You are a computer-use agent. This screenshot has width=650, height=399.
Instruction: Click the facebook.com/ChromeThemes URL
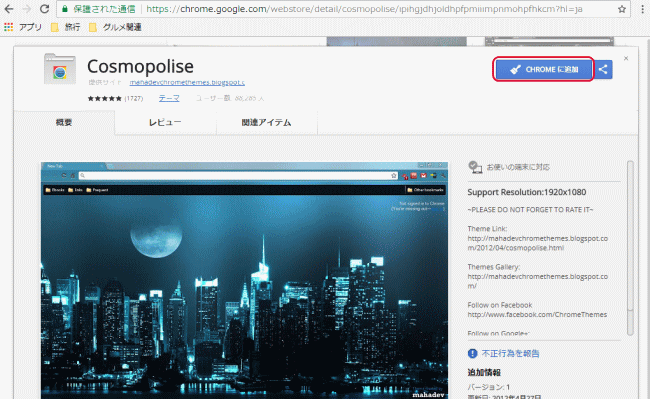click(x=537, y=314)
